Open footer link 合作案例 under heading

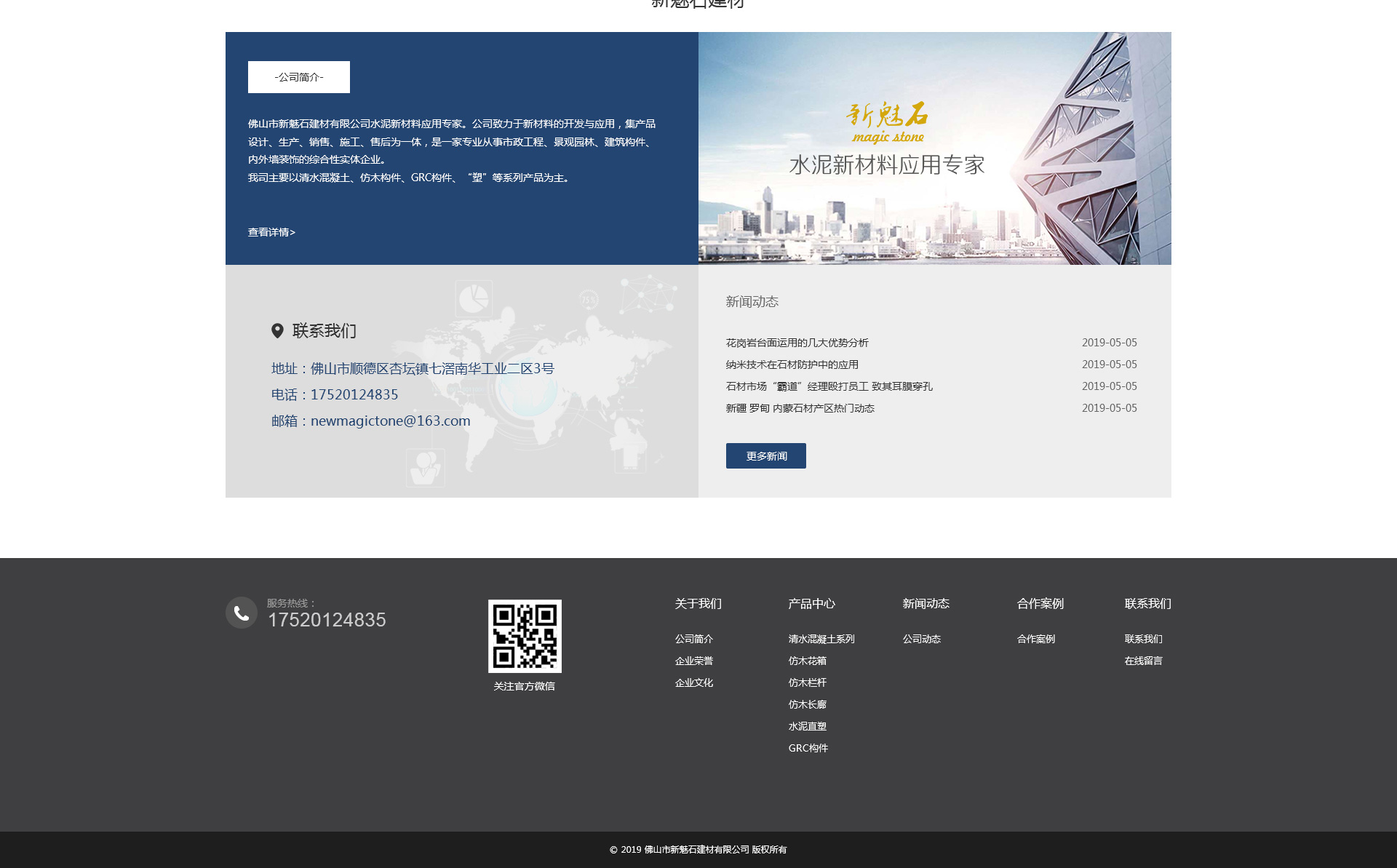coord(1035,639)
